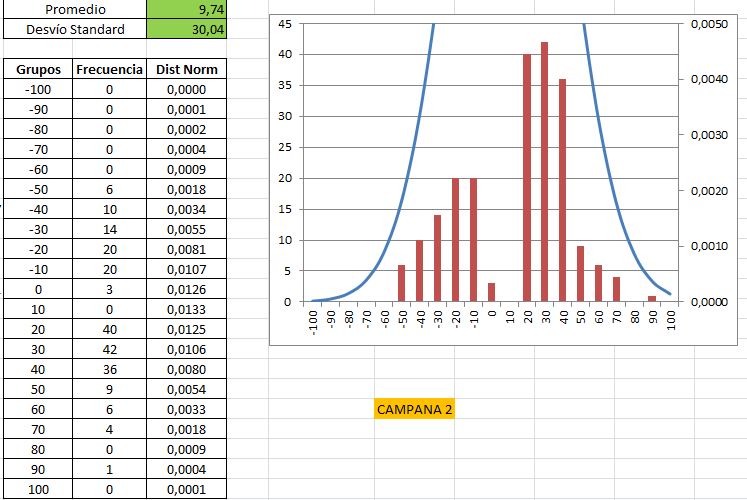This screenshot has width=747, height=500.
Task: Select the small red bar at group 90
Action: [x=652, y=298]
